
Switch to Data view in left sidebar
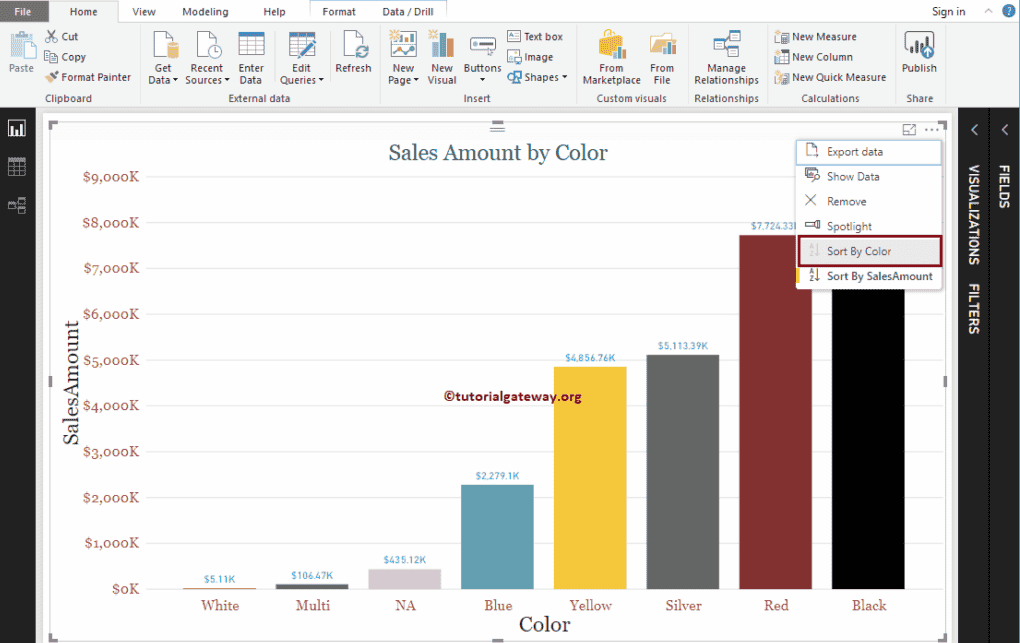click(x=17, y=166)
